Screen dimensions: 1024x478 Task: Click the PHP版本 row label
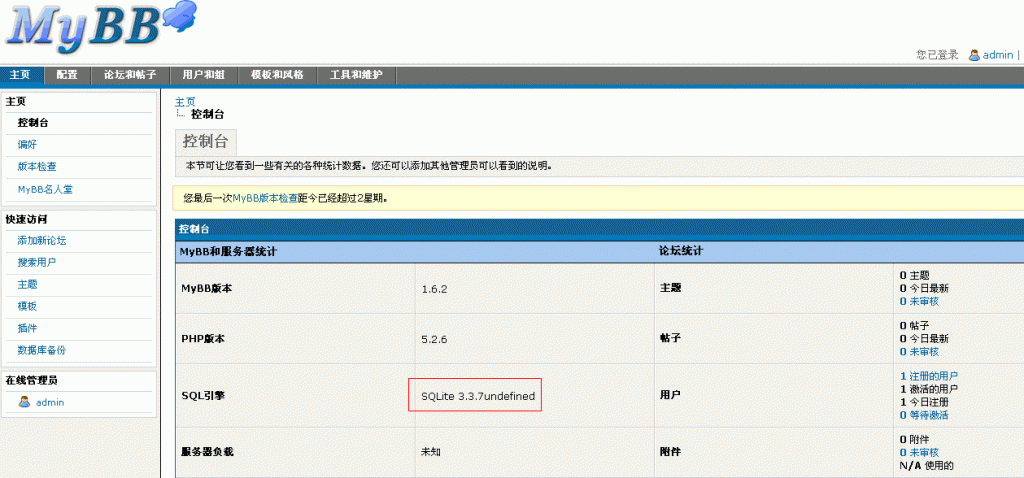[x=202, y=339]
